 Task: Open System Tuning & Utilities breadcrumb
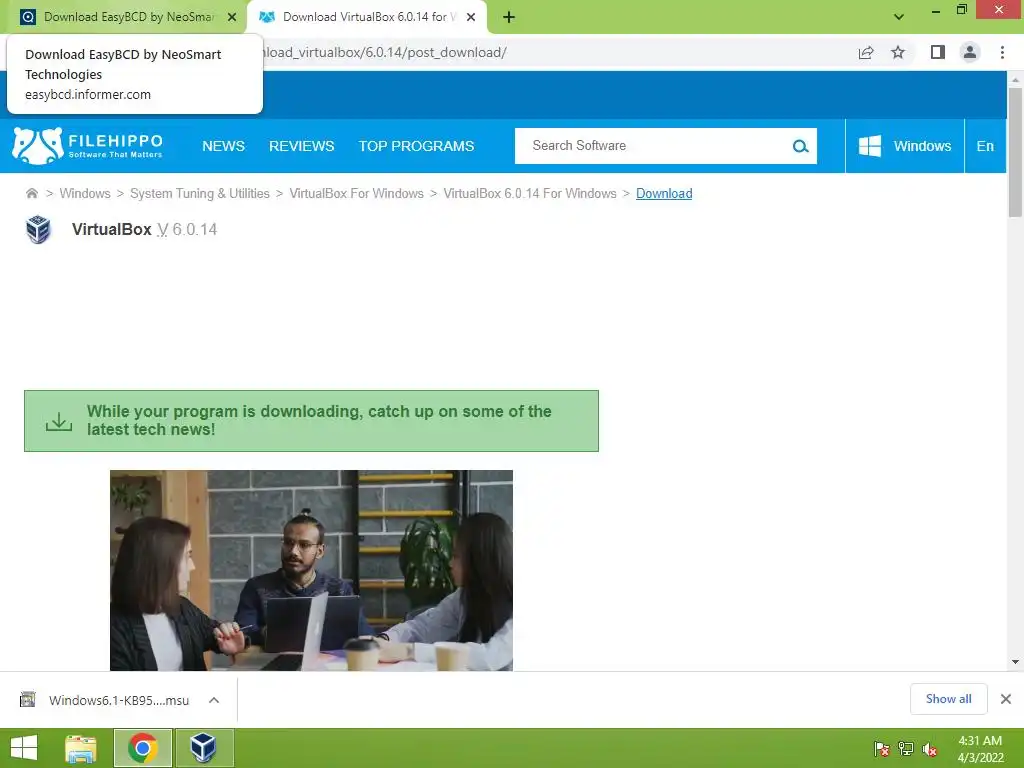tap(200, 193)
